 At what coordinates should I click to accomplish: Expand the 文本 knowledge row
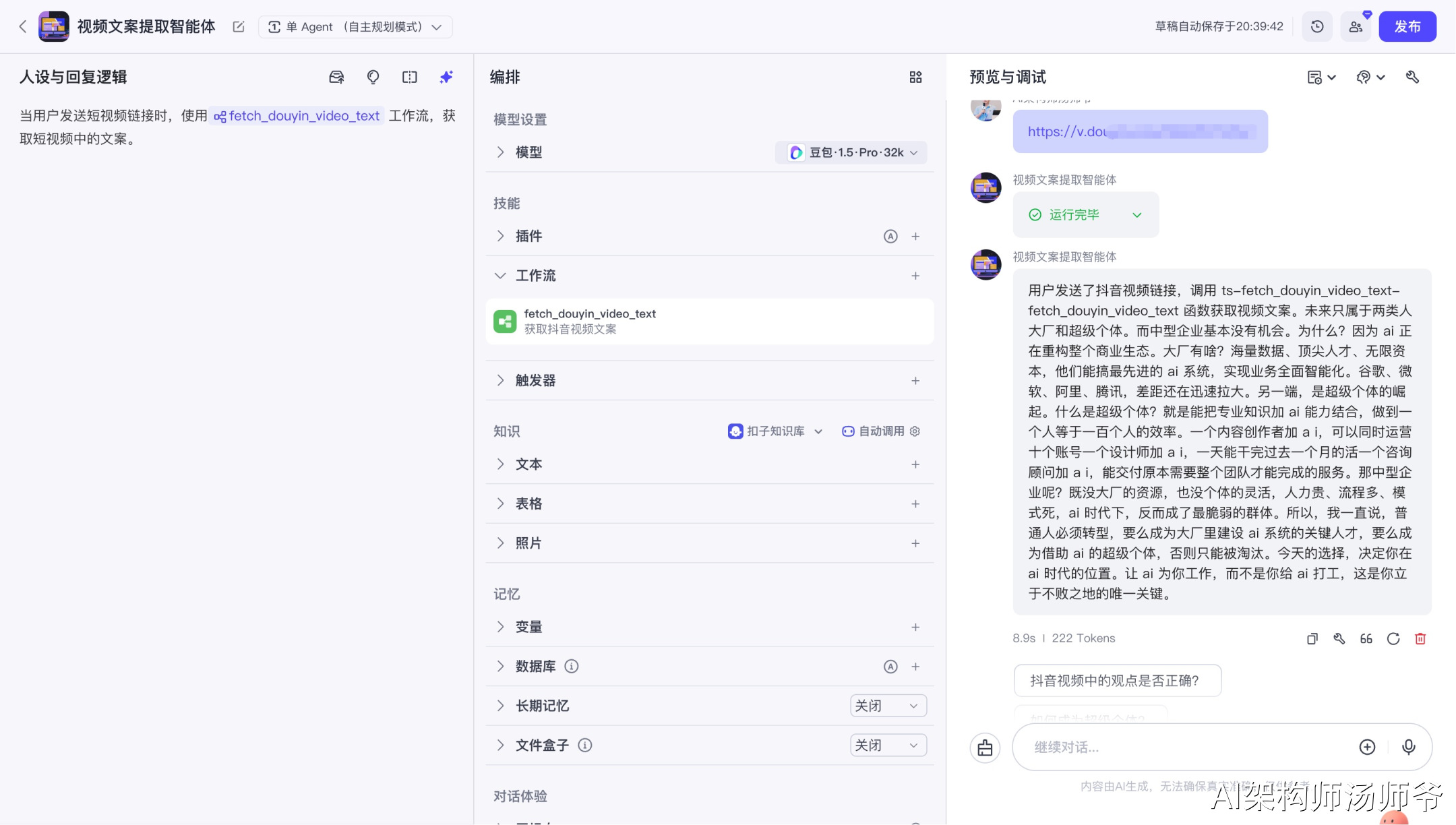(x=500, y=464)
